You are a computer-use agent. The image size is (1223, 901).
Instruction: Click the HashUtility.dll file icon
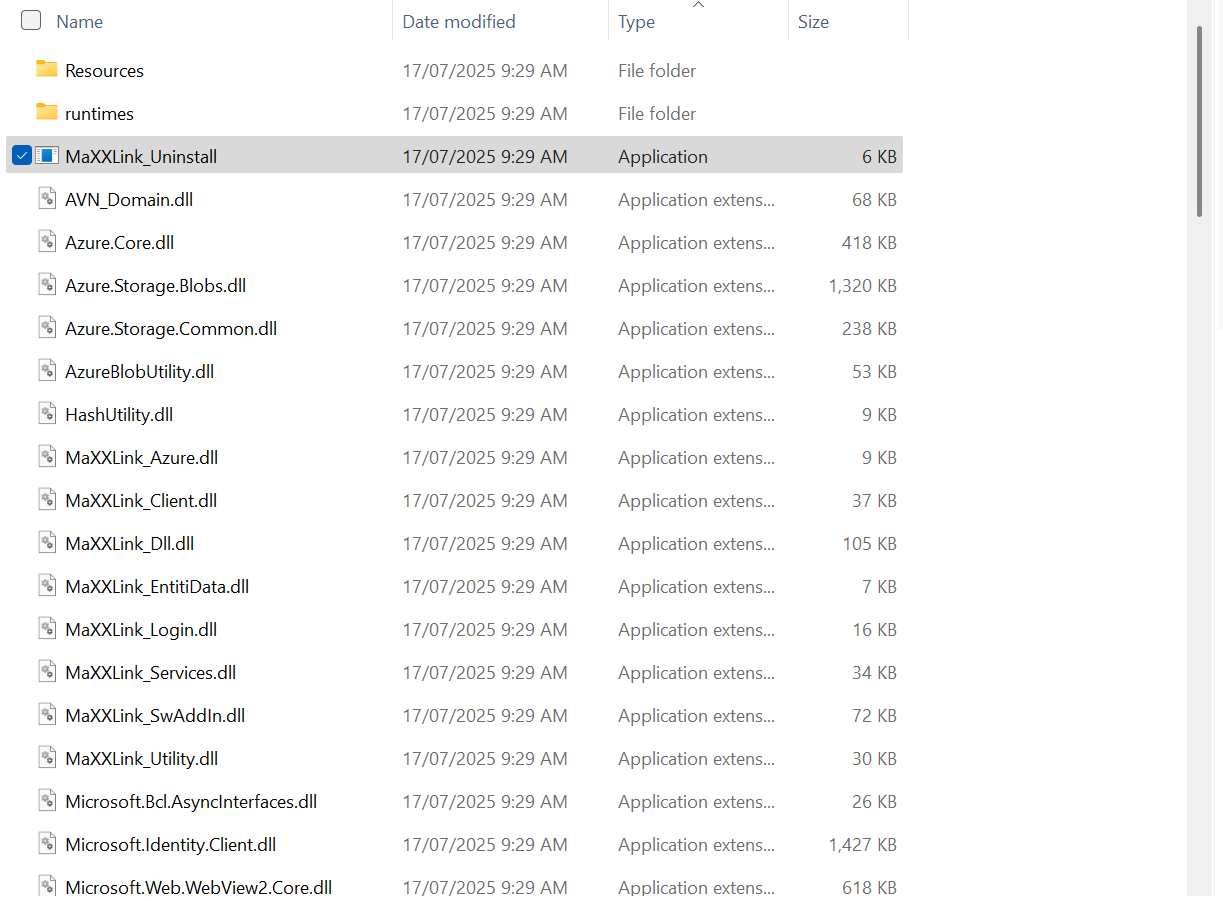click(47, 414)
